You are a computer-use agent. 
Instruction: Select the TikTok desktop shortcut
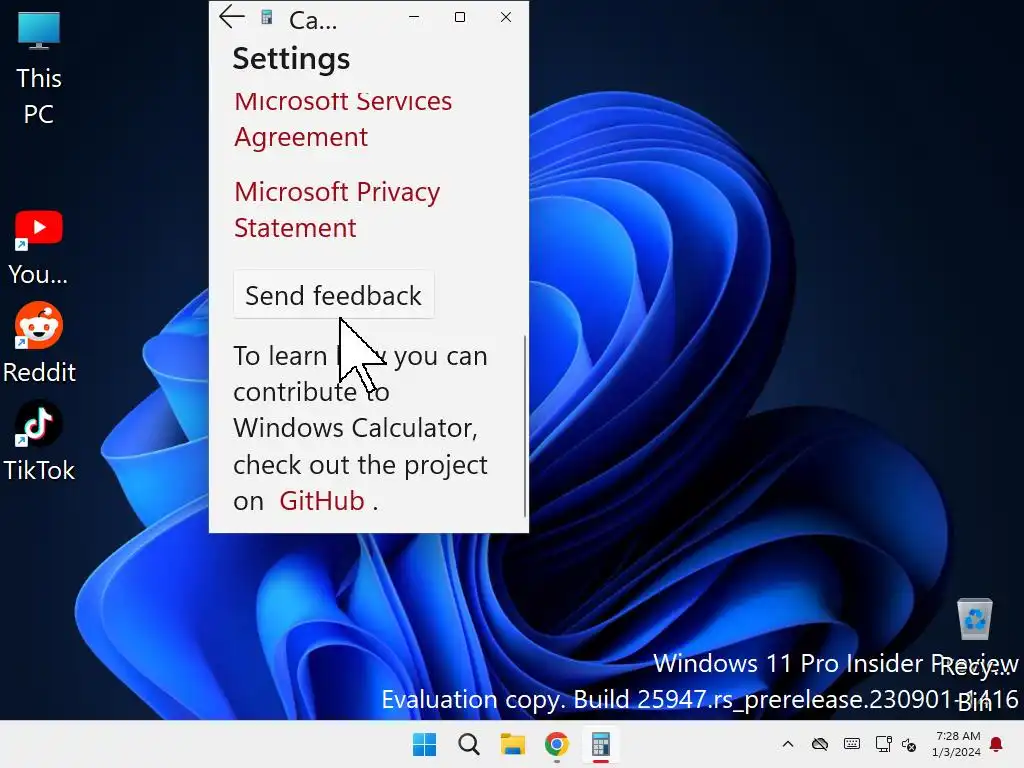39,441
